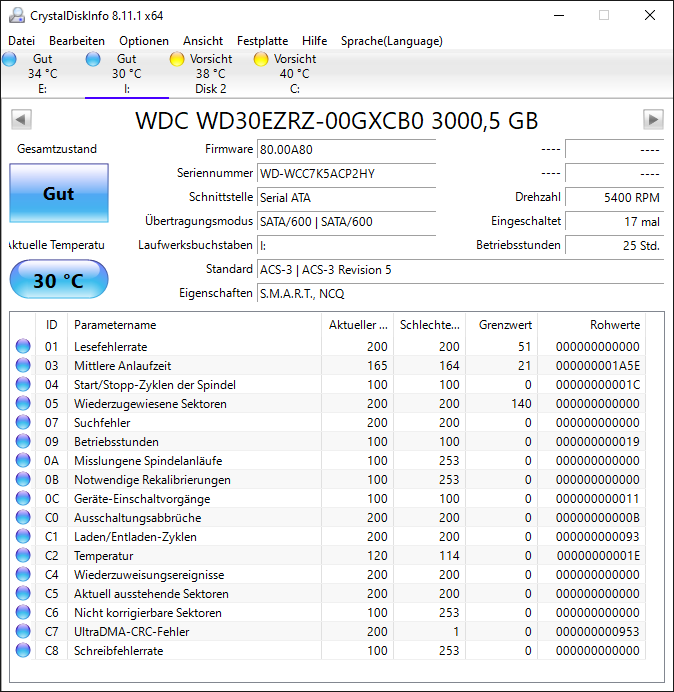The height and width of the screenshot is (692, 674).
Task: Click the firmware field 80.00A80
Action: [x=346, y=150]
